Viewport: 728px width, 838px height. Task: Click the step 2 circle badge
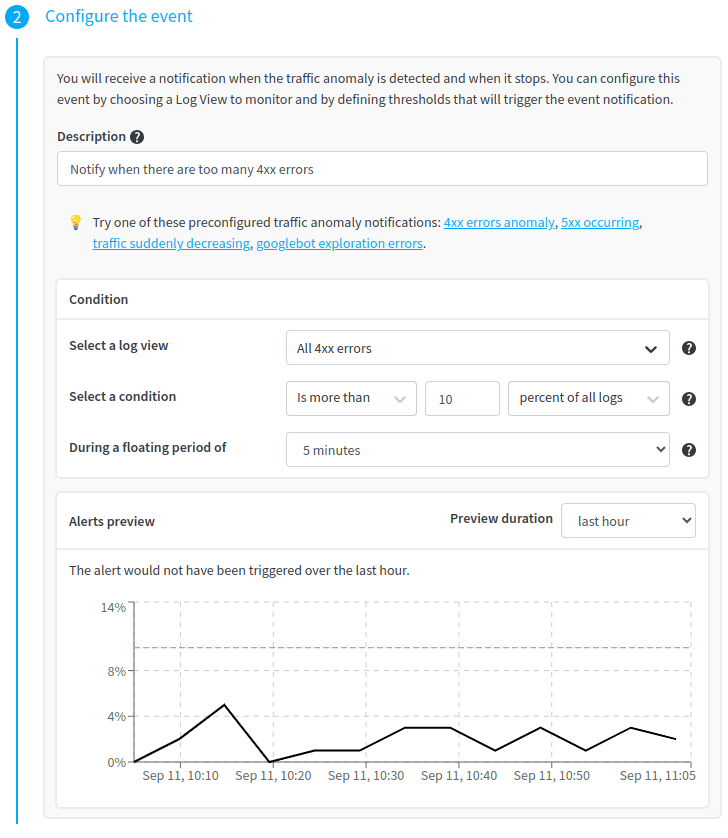click(17, 17)
